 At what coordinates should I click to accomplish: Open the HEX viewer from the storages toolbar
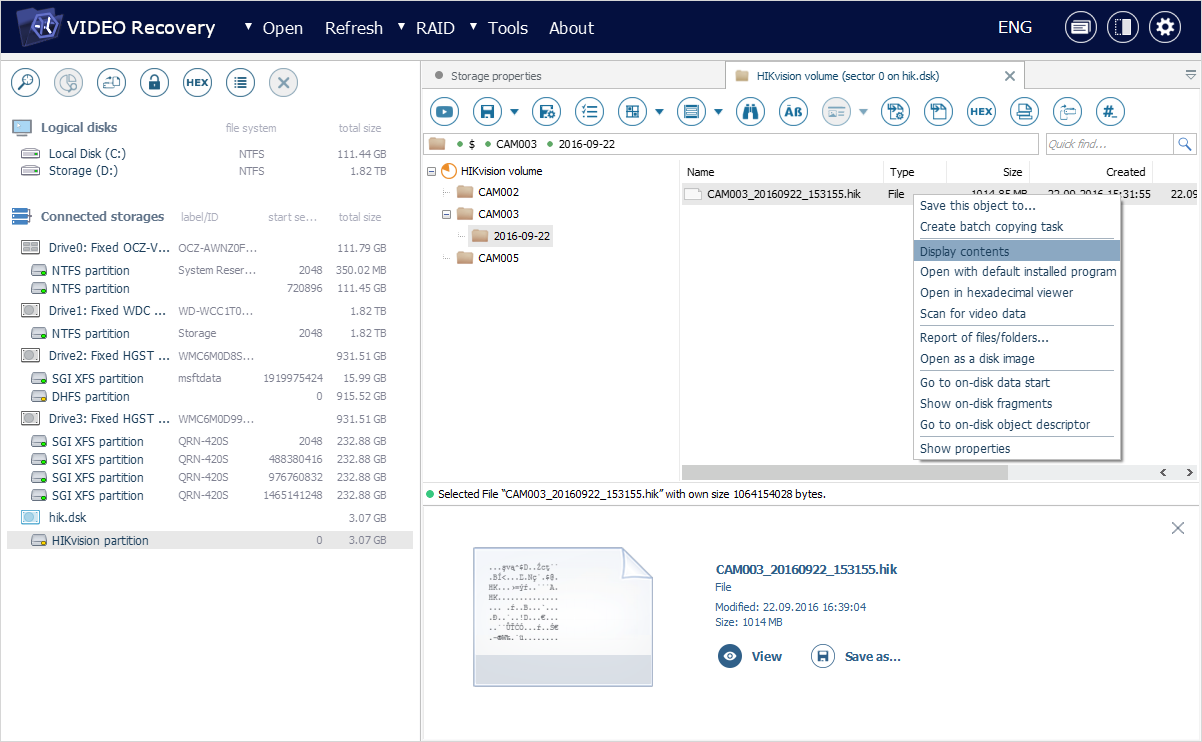[197, 83]
